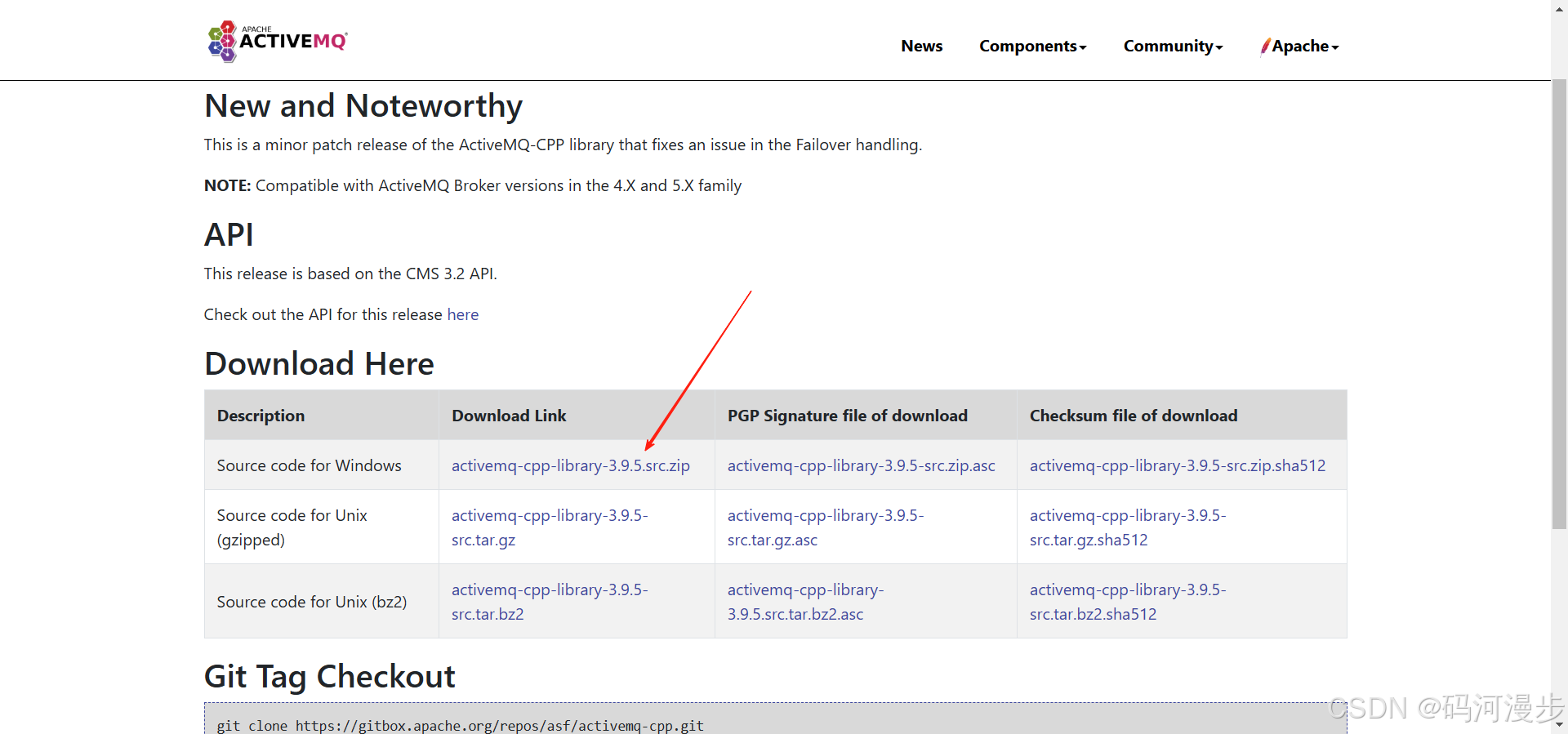Image resolution: width=1568 pixels, height=734 pixels.
Task: Open the News page
Action: pyautogui.click(x=921, y=47)
